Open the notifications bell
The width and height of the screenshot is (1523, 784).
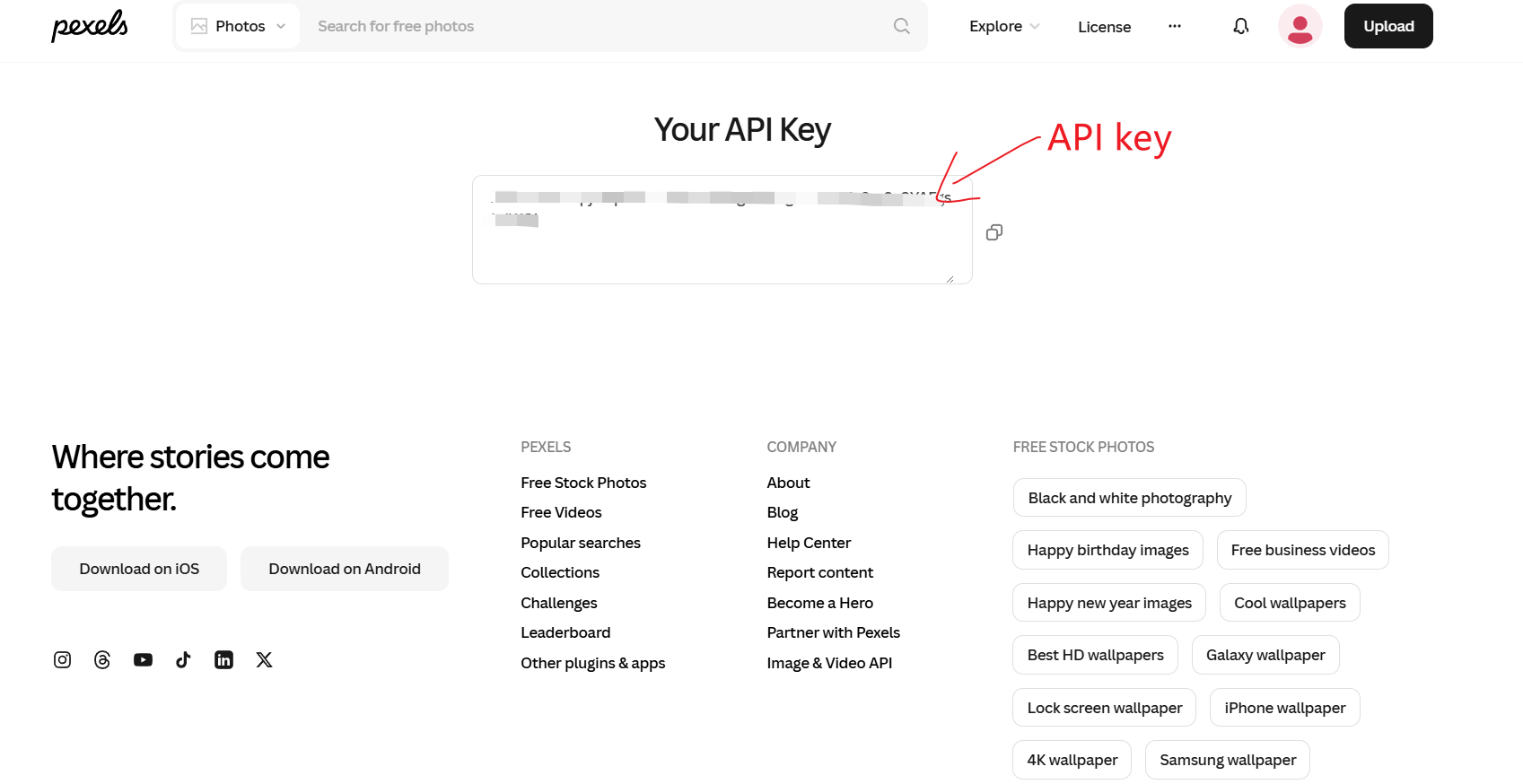[x=1241, y=26]
